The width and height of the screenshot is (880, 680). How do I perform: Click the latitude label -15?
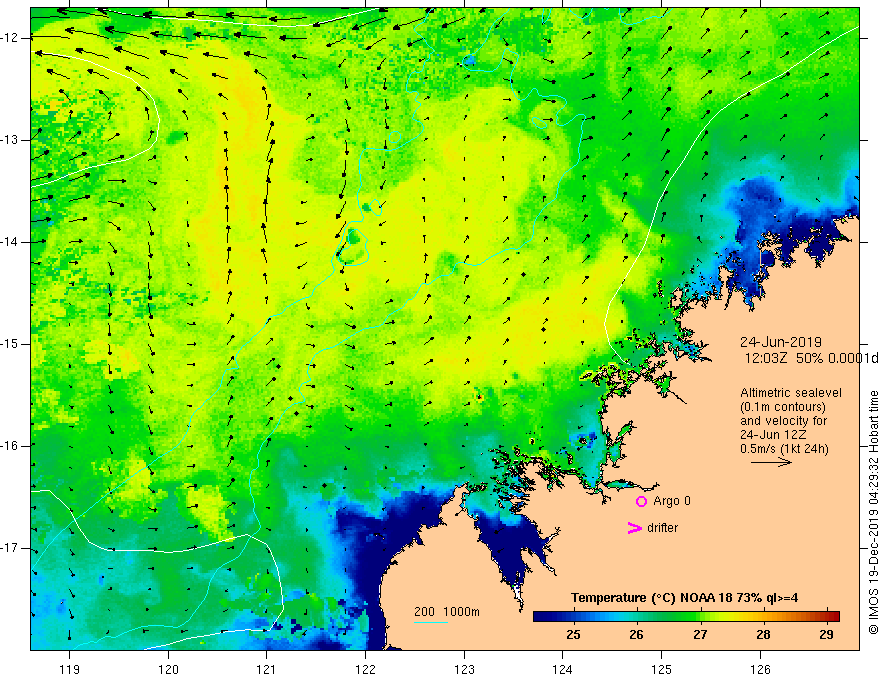point(10,344)
